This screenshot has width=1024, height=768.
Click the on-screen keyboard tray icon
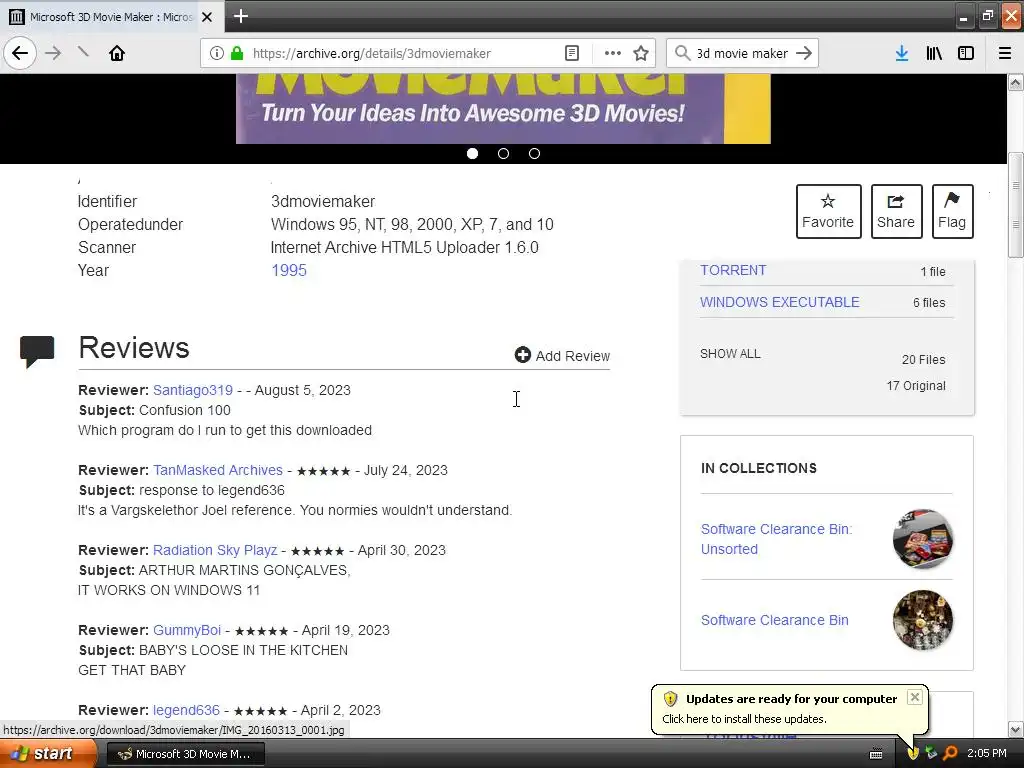coord(876,754)
